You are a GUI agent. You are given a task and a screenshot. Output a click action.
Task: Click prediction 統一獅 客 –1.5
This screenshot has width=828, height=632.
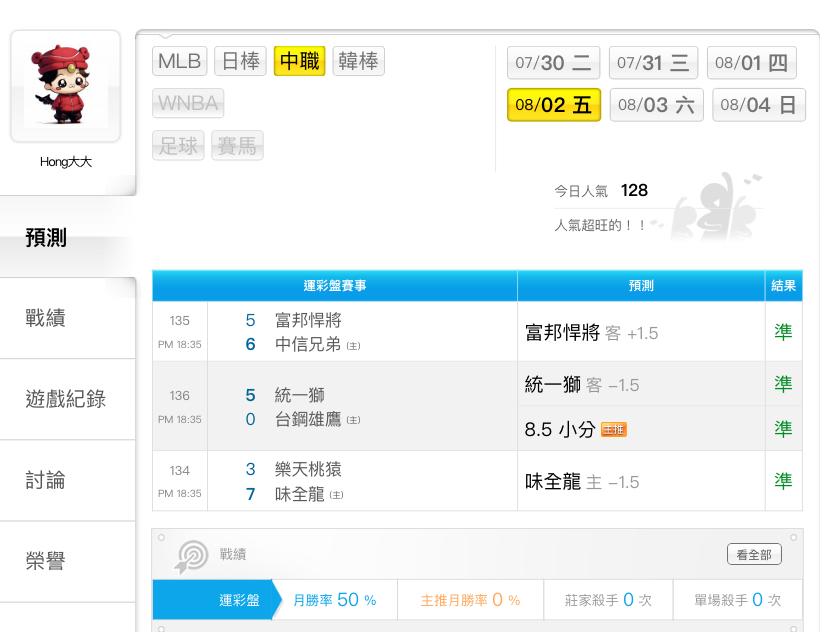tap(582, 384)
